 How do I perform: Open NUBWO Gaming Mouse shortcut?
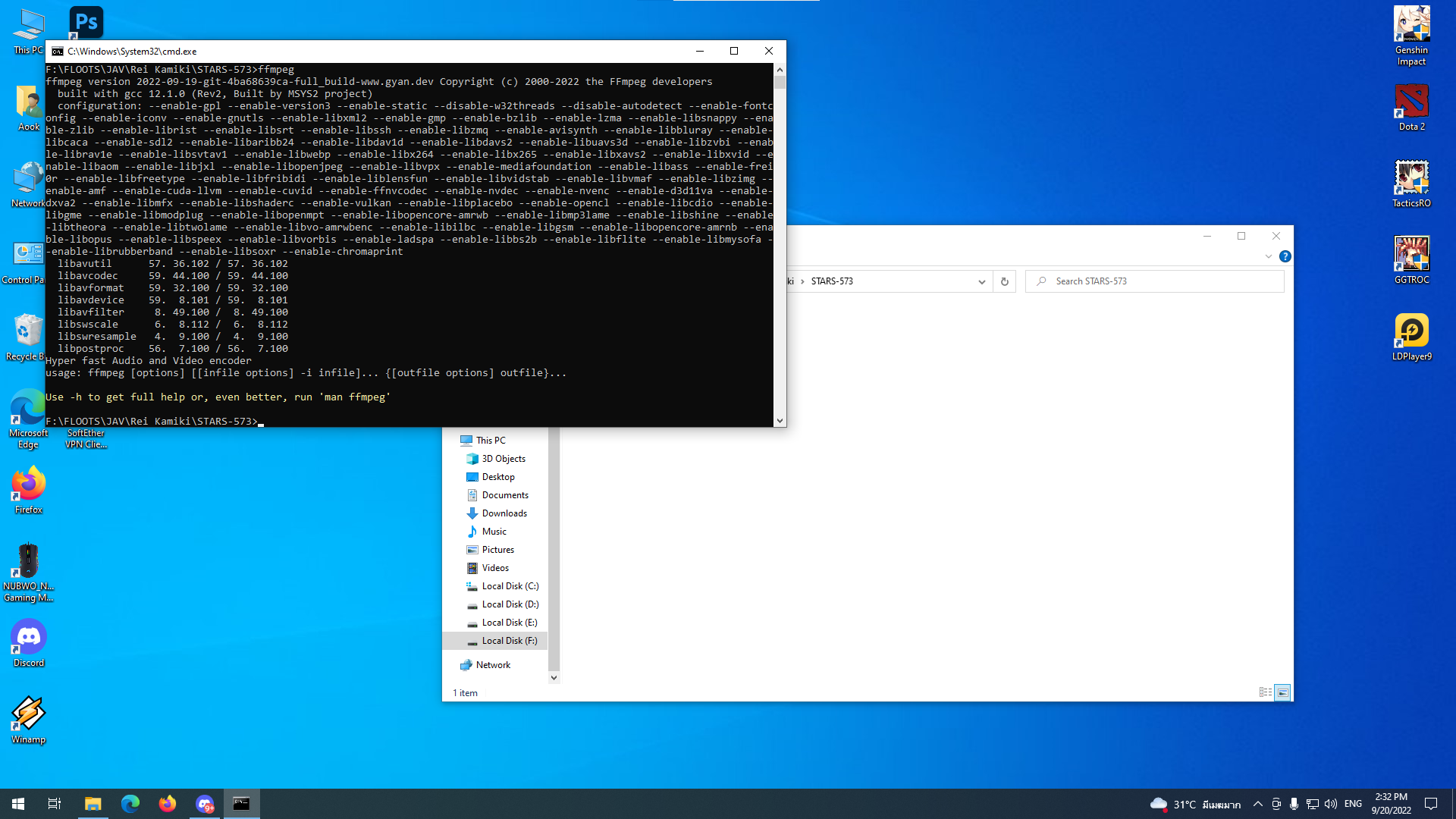[x=28, y=573]
